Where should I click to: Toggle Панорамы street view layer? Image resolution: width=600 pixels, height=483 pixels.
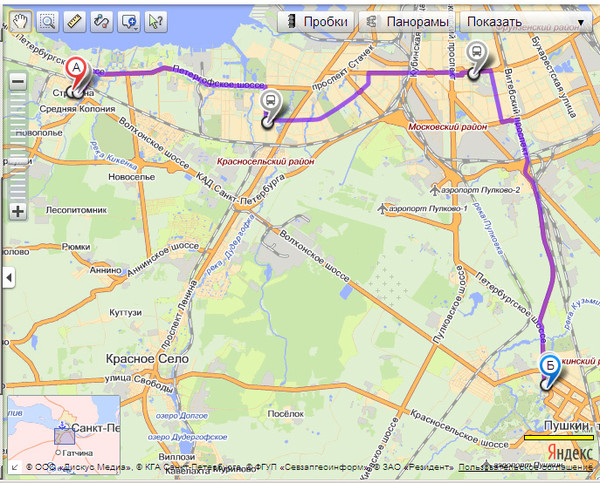pos(408,21)
